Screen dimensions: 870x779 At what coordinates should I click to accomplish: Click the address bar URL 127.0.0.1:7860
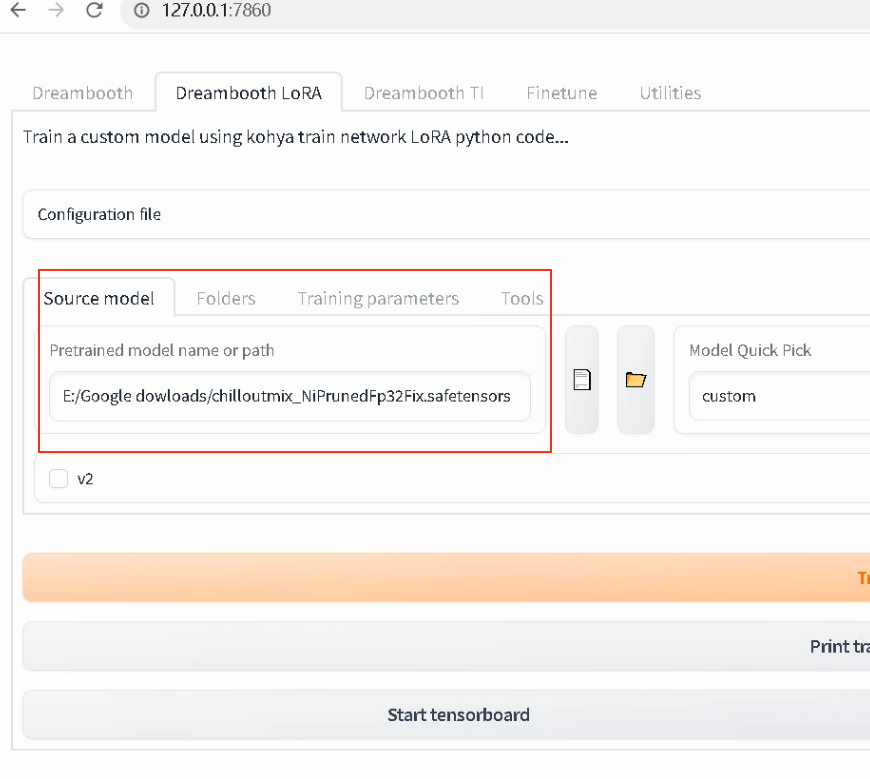(x=216, y=10)
